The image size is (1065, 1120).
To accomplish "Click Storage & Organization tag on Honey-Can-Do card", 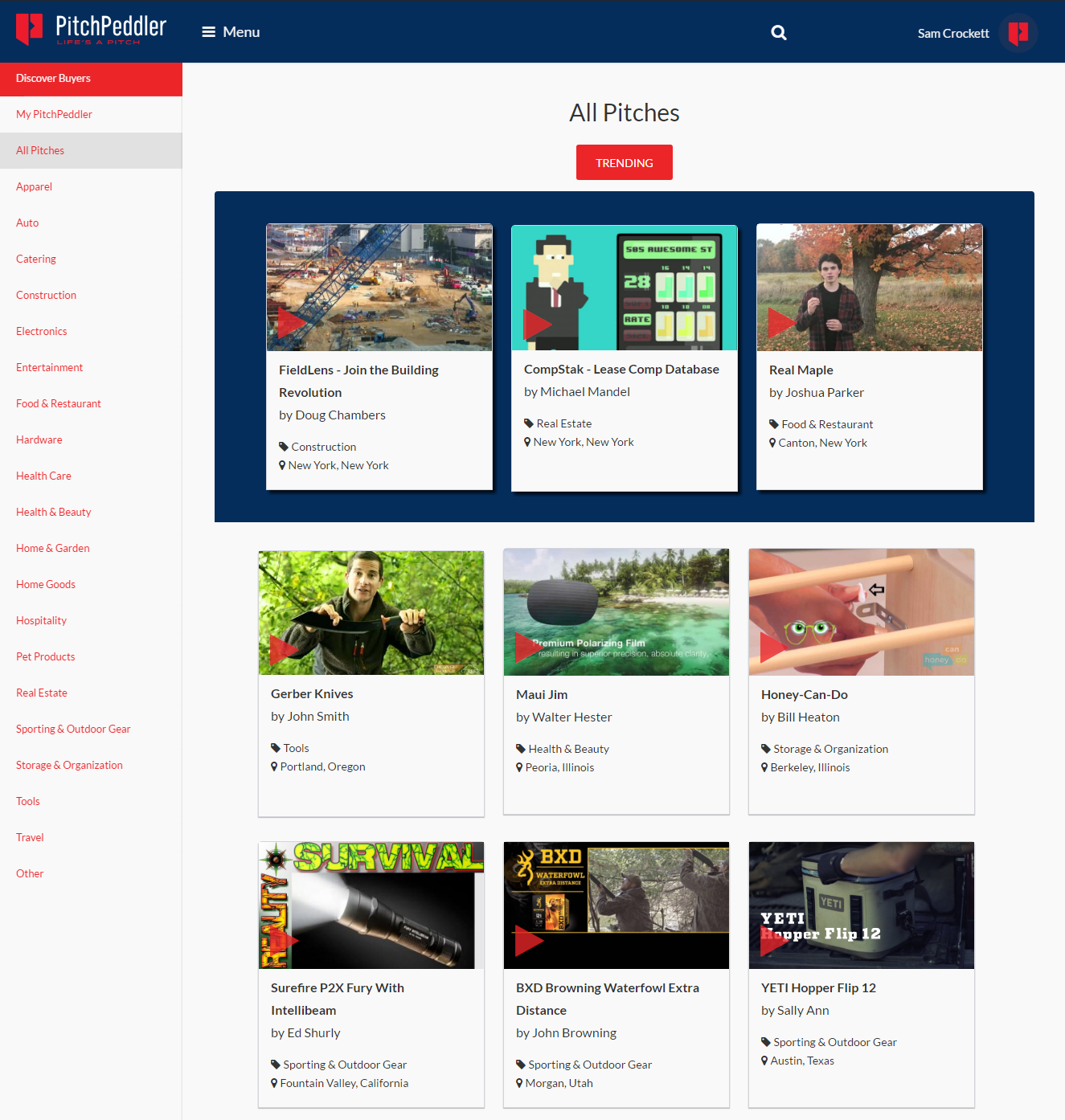I will [830, 749].
